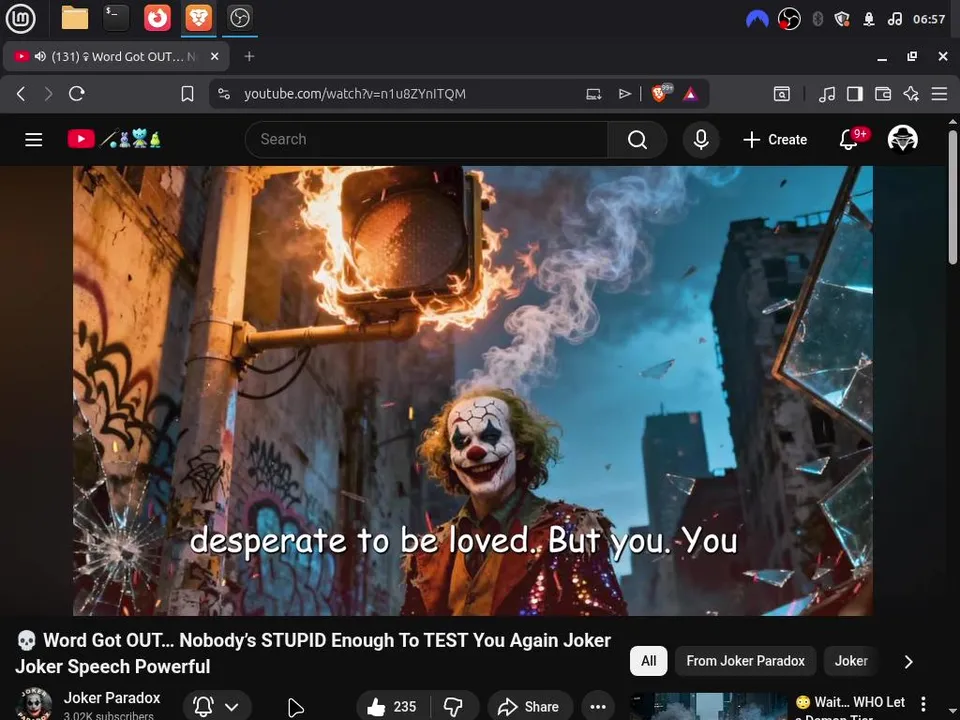This screenshot has height=720, width=960.
Task: Click the video title Word Got OUT
Action: 313,653
